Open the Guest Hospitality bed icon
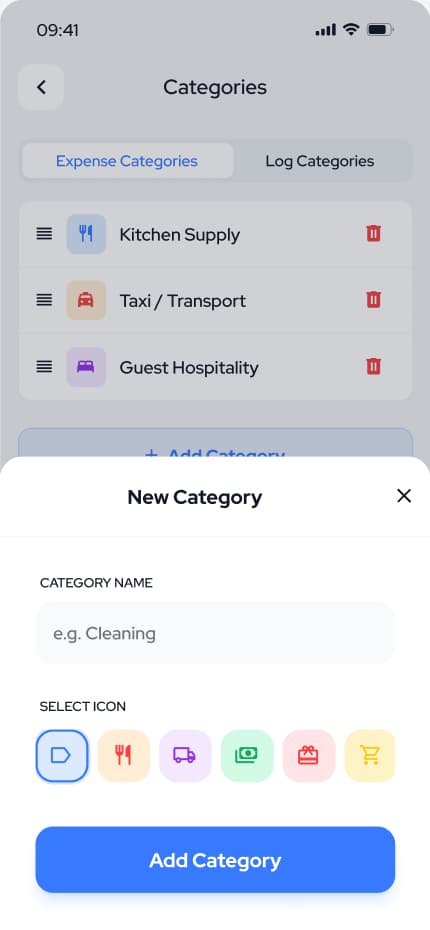 tap(86, 367)
